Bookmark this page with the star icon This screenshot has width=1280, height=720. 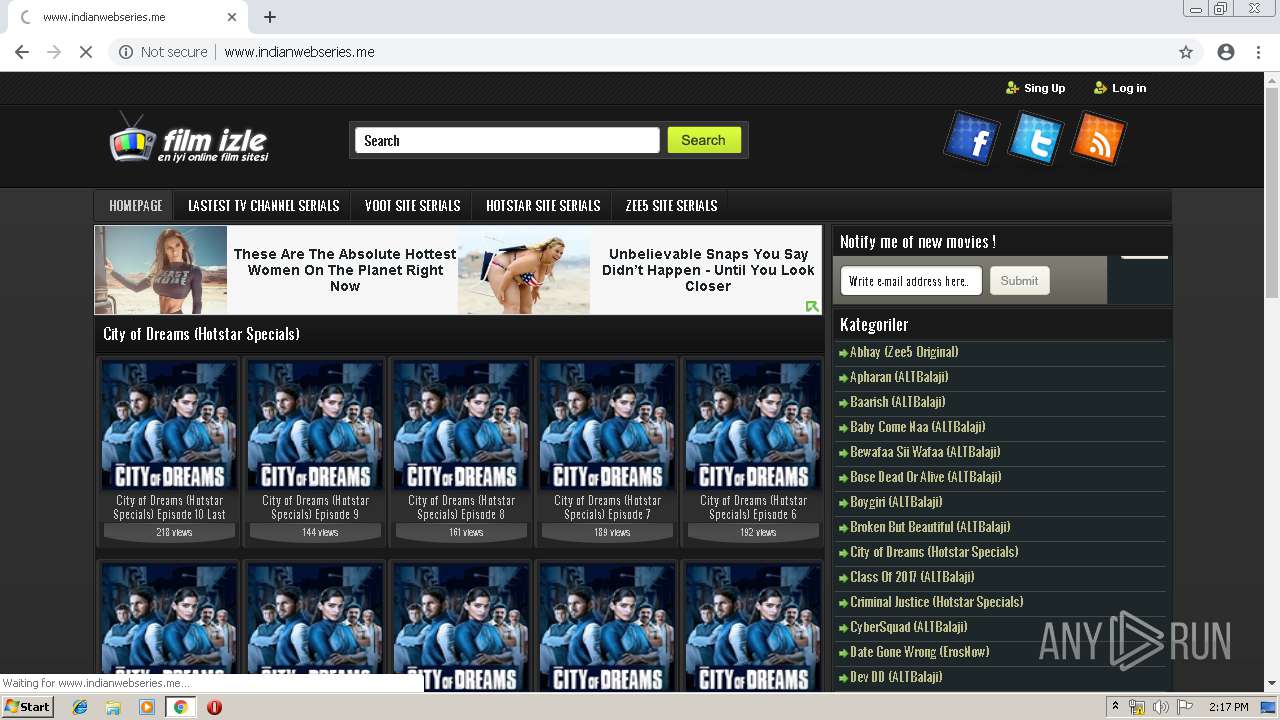[x=1186, y=52]
